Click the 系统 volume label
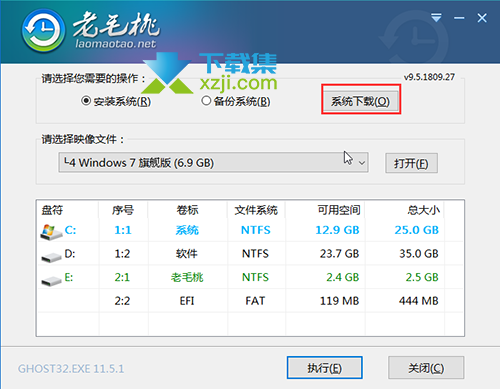Viewport: 500px width, 389px height. (x=187, y=230)
